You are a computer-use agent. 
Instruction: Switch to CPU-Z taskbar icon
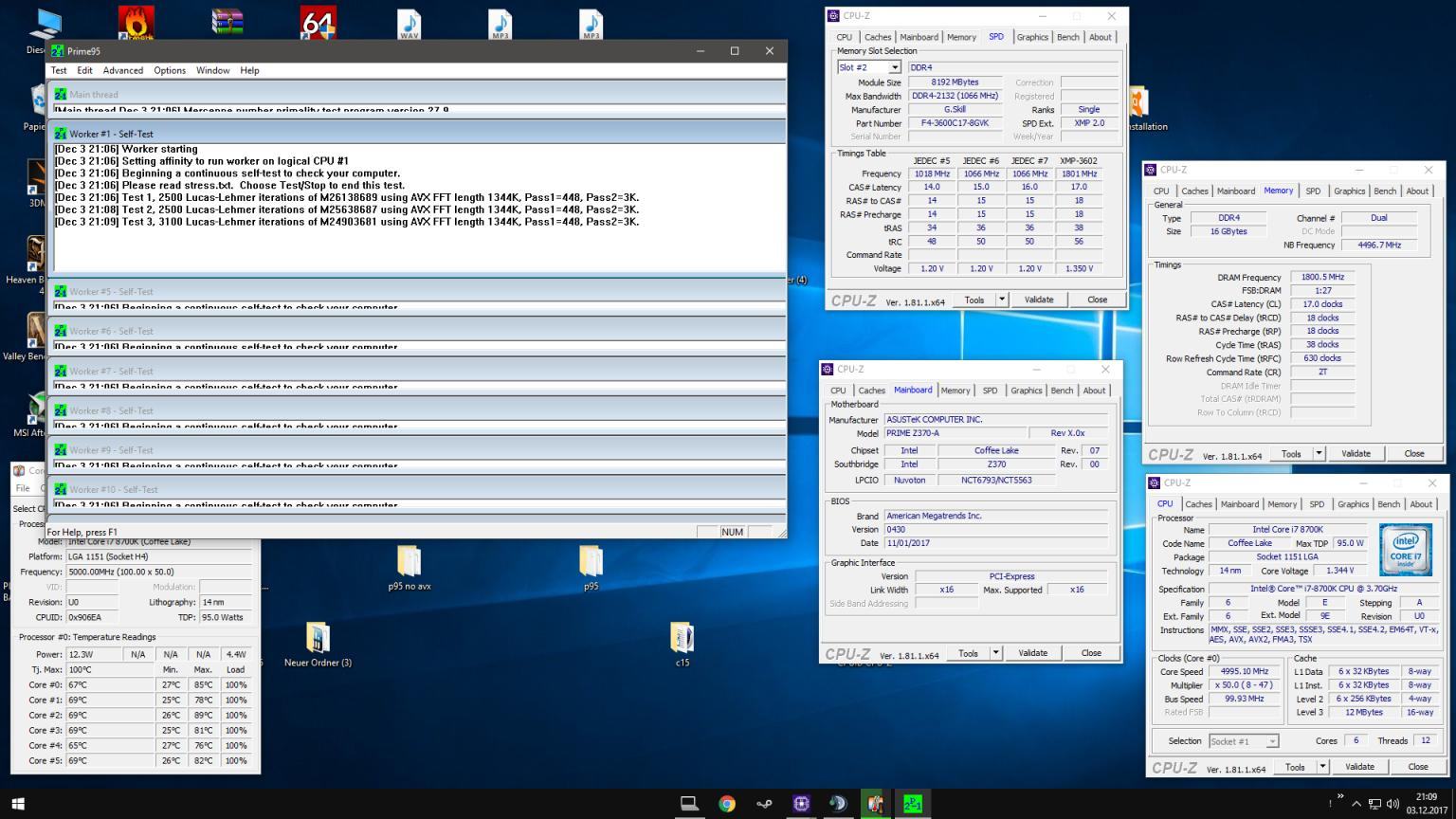tap(801, 804)
